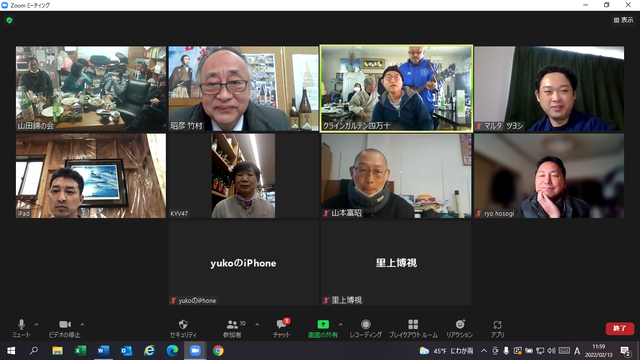640x360 pixels.
Task: Click the muted mic icon on マルタ ツヨシ
Action: [479, 126]
